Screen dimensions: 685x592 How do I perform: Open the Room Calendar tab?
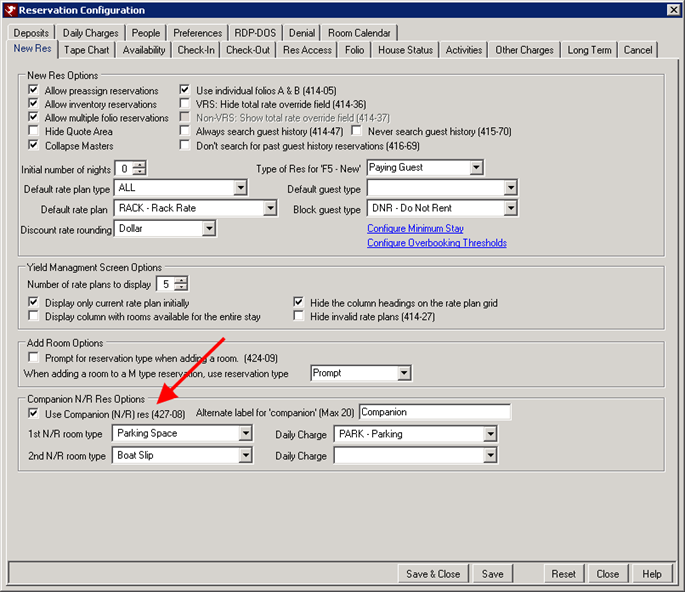tap(360, 33)
